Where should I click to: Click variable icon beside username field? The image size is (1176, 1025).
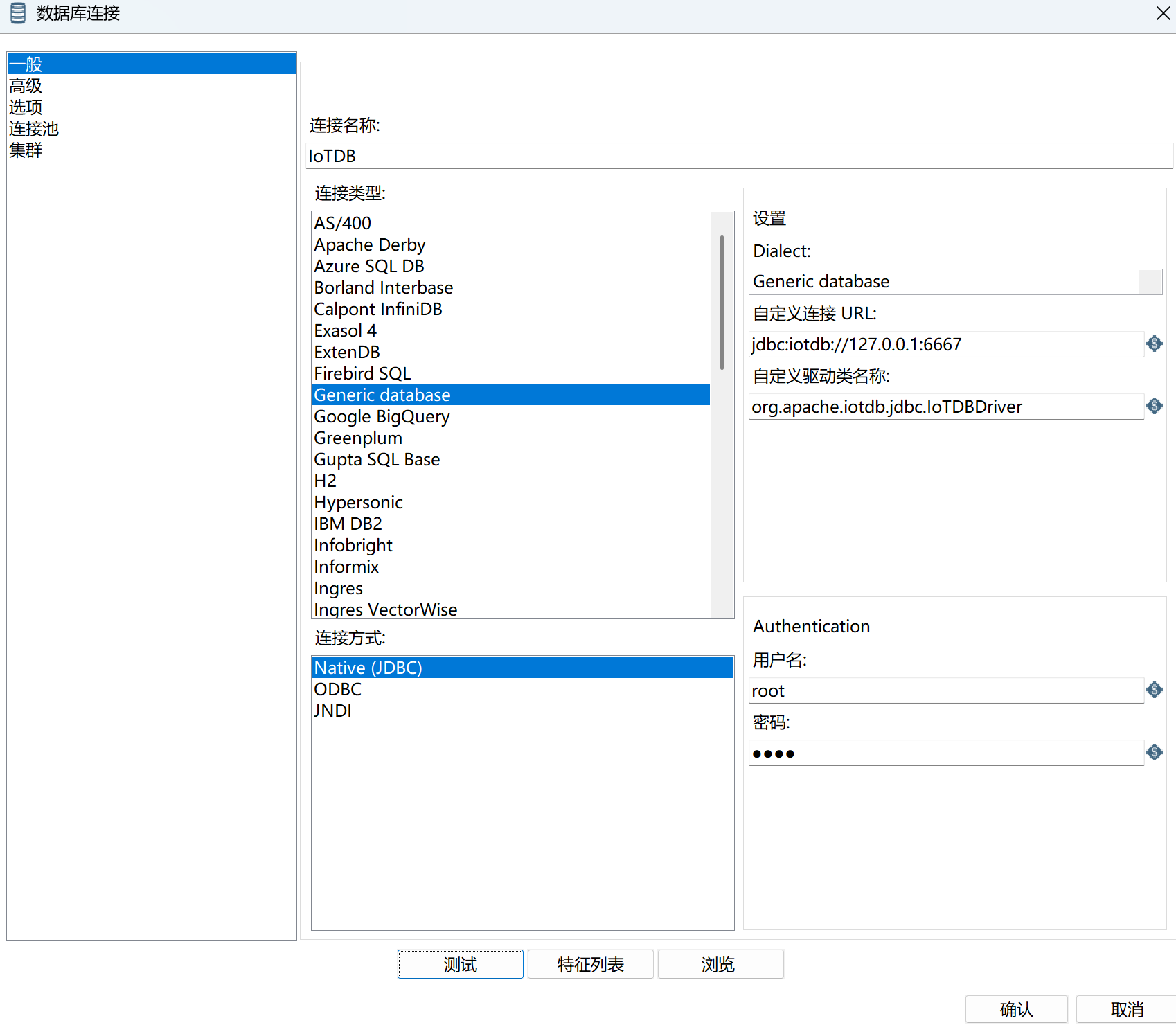tap(1154, 690)
